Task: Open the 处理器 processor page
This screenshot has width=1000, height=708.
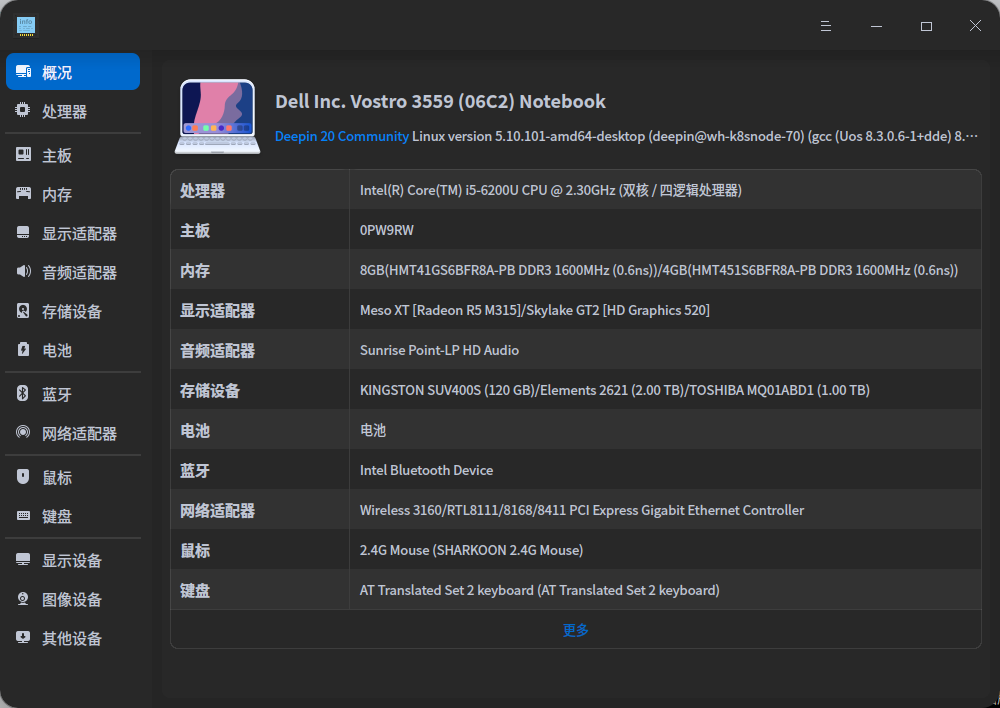Action: pyautogui.click(x=73, y=111)
